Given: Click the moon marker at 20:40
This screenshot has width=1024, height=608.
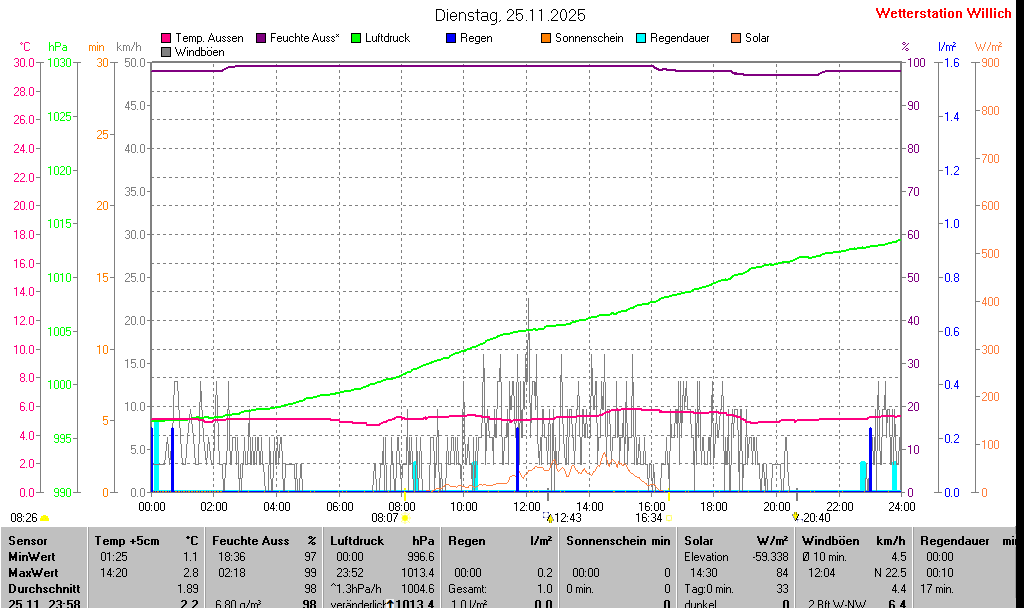Looking at the screenshot, I should [796, 517].
